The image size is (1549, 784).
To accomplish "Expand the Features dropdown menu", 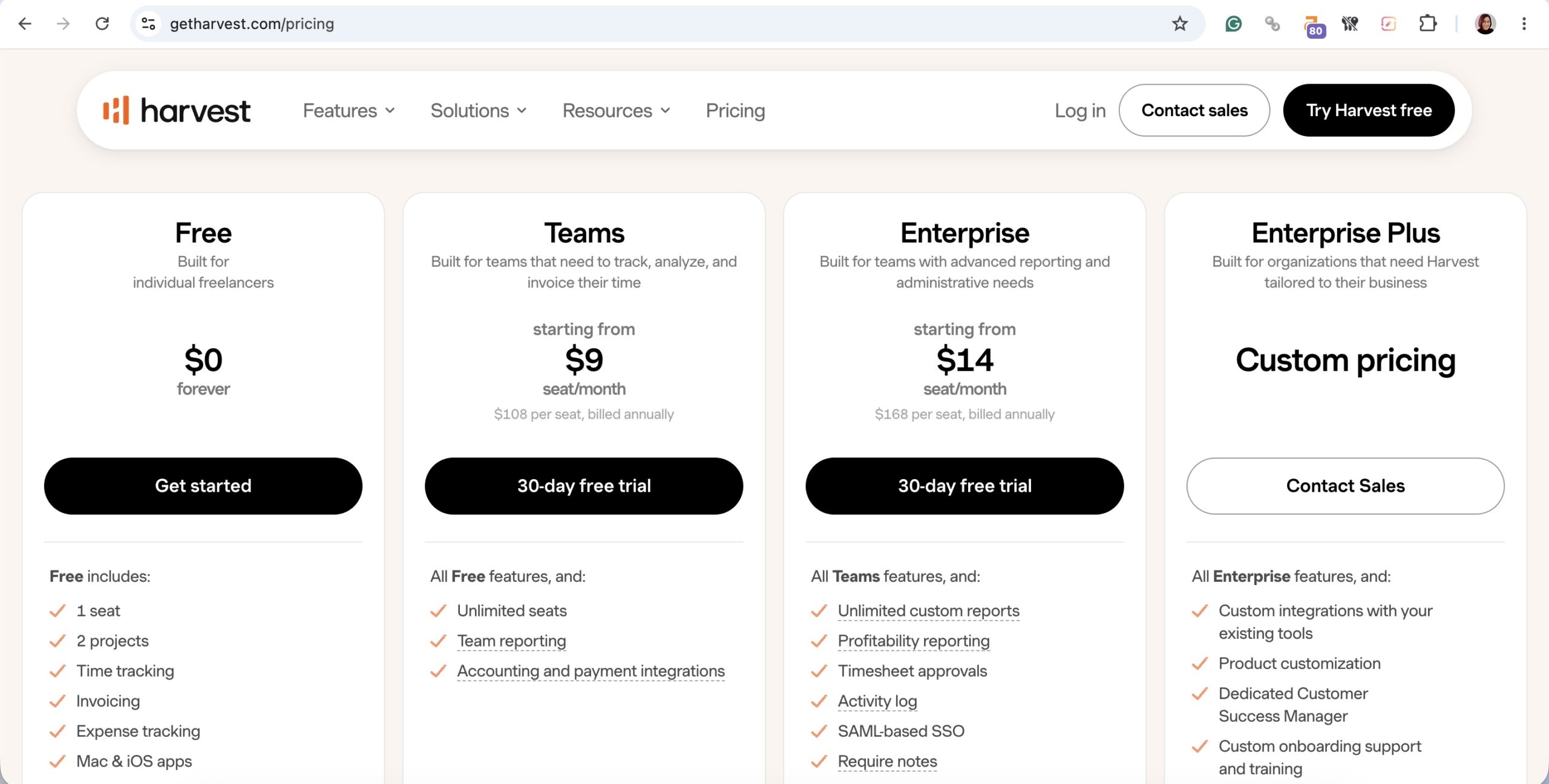I will click(349, 110).
